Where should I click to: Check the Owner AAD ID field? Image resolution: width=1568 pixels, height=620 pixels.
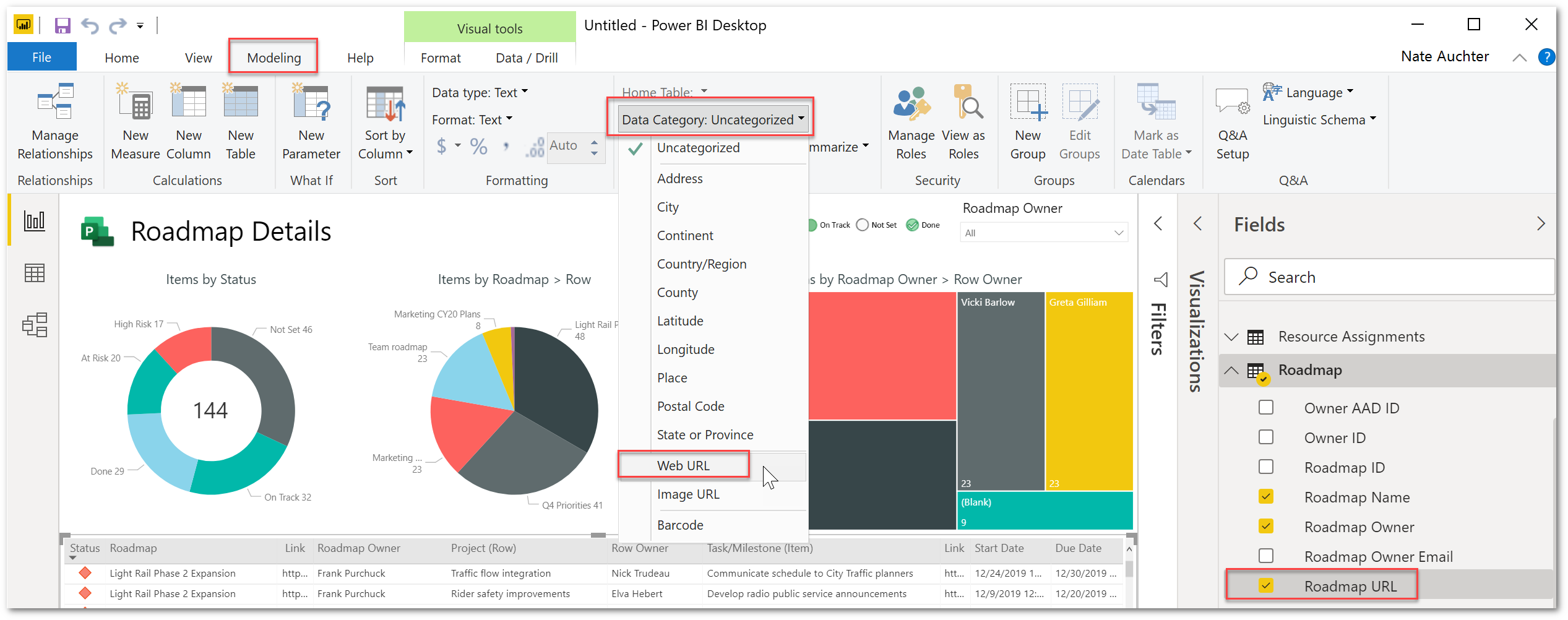1266,407
